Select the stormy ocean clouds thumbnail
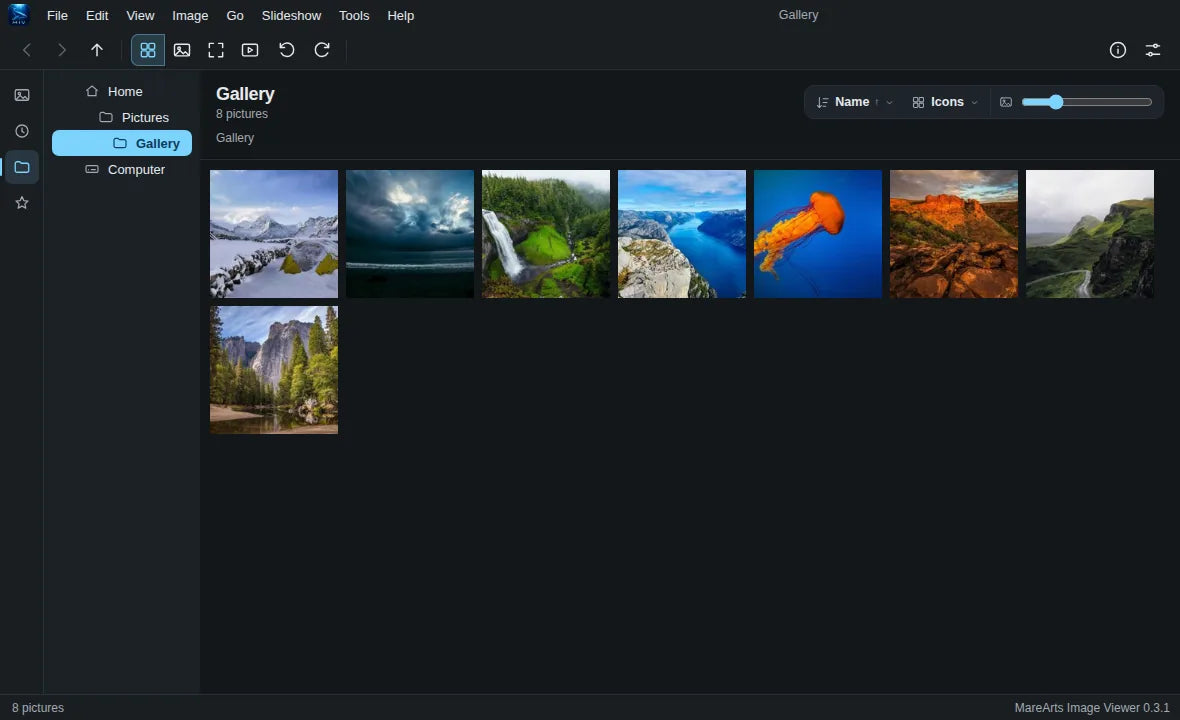This screenshot has width=1180, height=720. pos(410,234)
